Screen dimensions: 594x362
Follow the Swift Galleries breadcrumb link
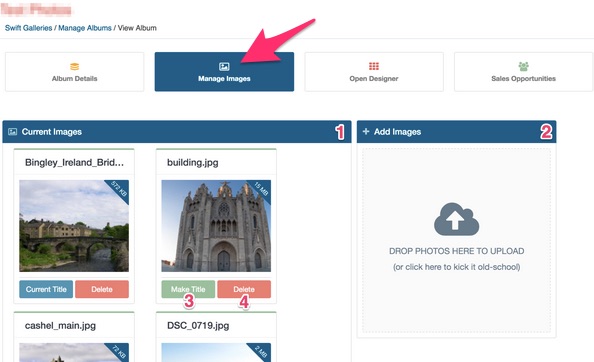tap(28, 28)
